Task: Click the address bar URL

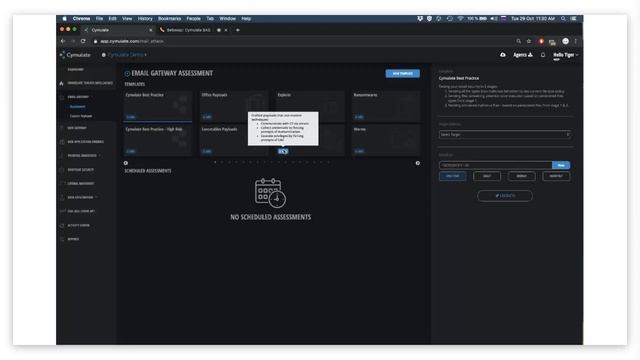Action: (x=132, y=41)
